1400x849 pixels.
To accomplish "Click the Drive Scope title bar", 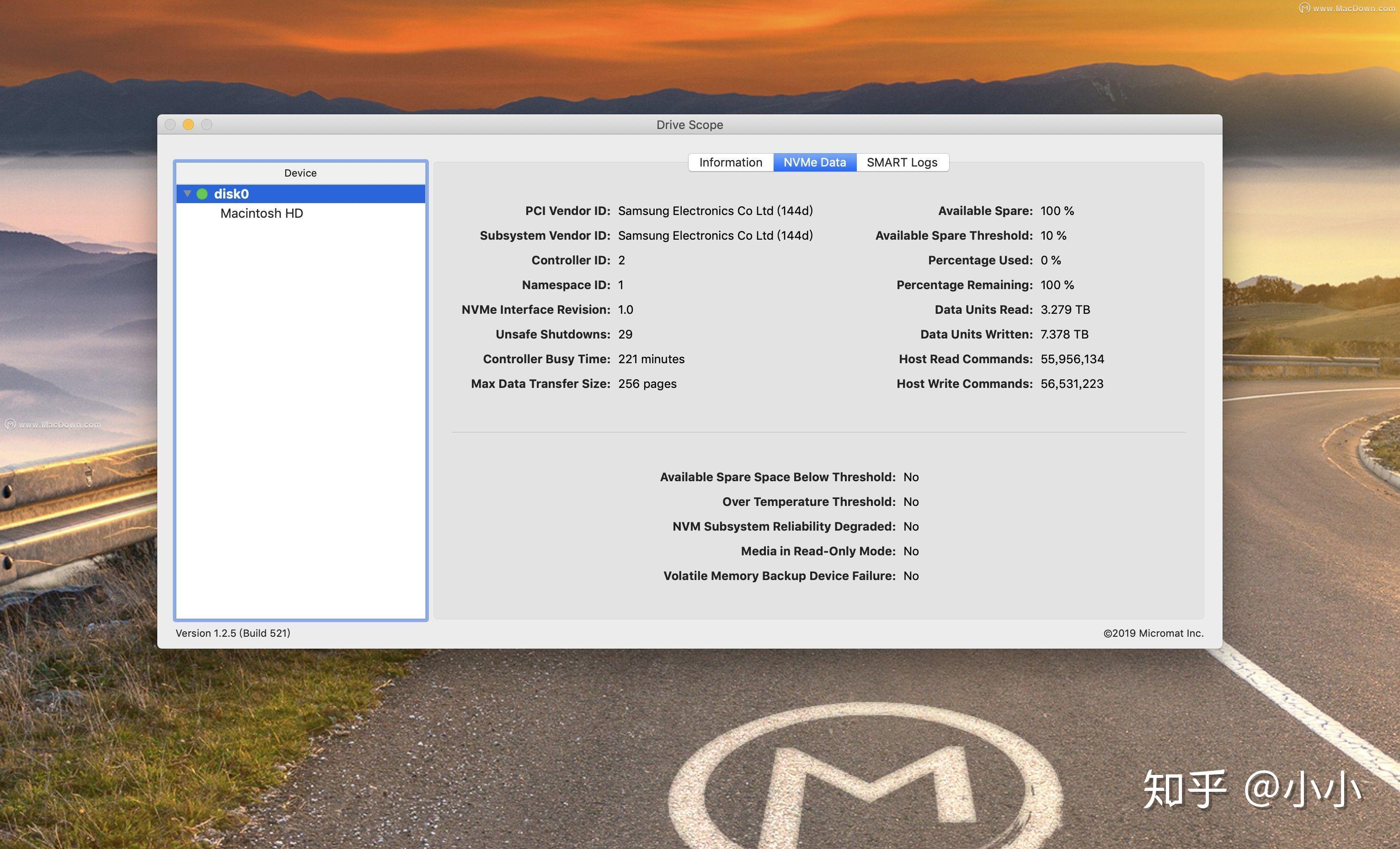I will pyautogui.click(x=689, y=124).
